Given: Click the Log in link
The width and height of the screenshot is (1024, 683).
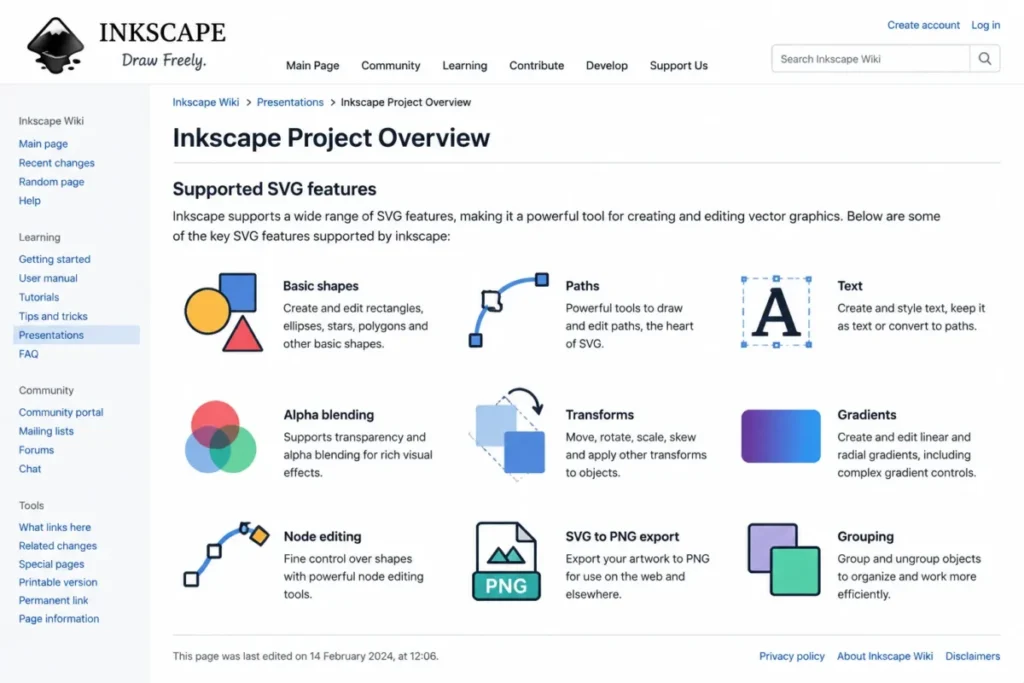Looking at the screenshot, I should point(985,25).
